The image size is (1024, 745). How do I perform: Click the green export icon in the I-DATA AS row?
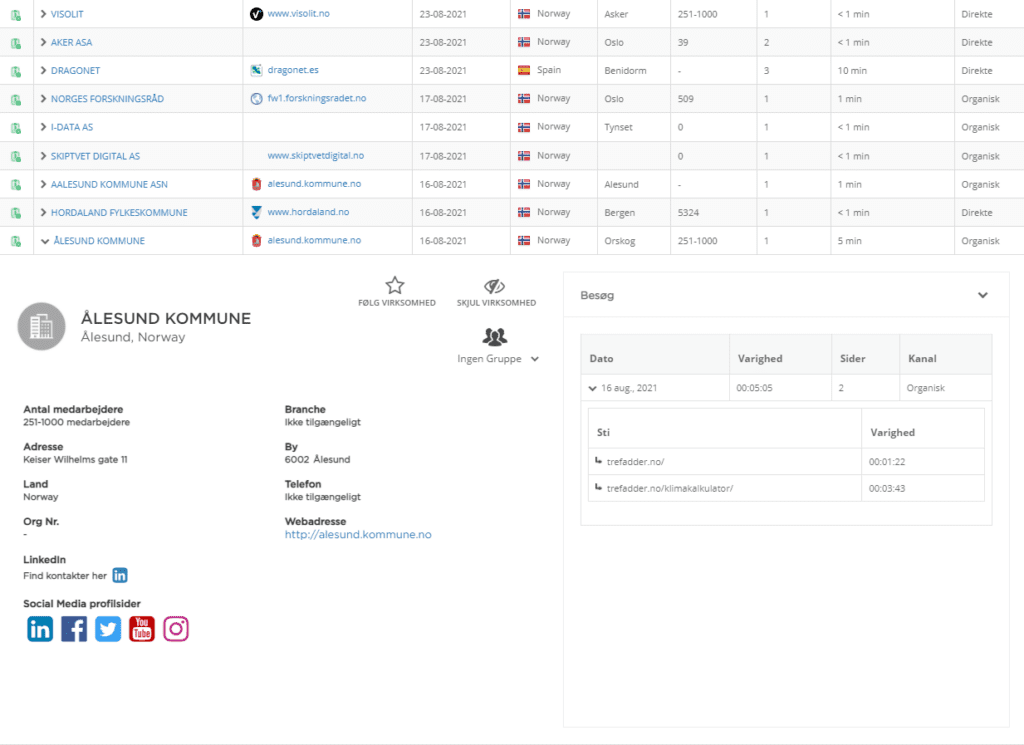point(16,128)
